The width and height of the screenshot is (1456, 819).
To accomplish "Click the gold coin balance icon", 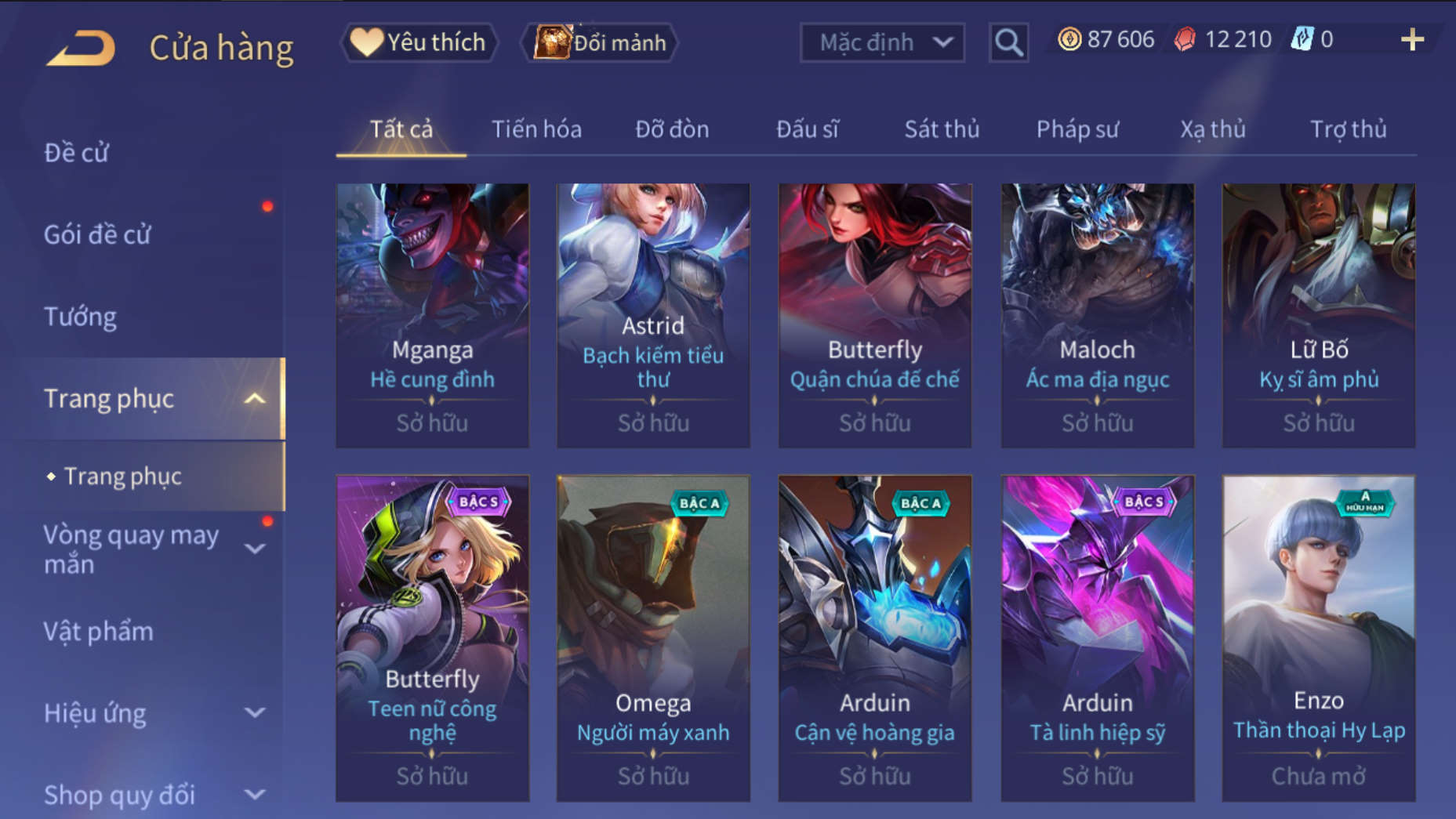I will [x=1069, y=39].
